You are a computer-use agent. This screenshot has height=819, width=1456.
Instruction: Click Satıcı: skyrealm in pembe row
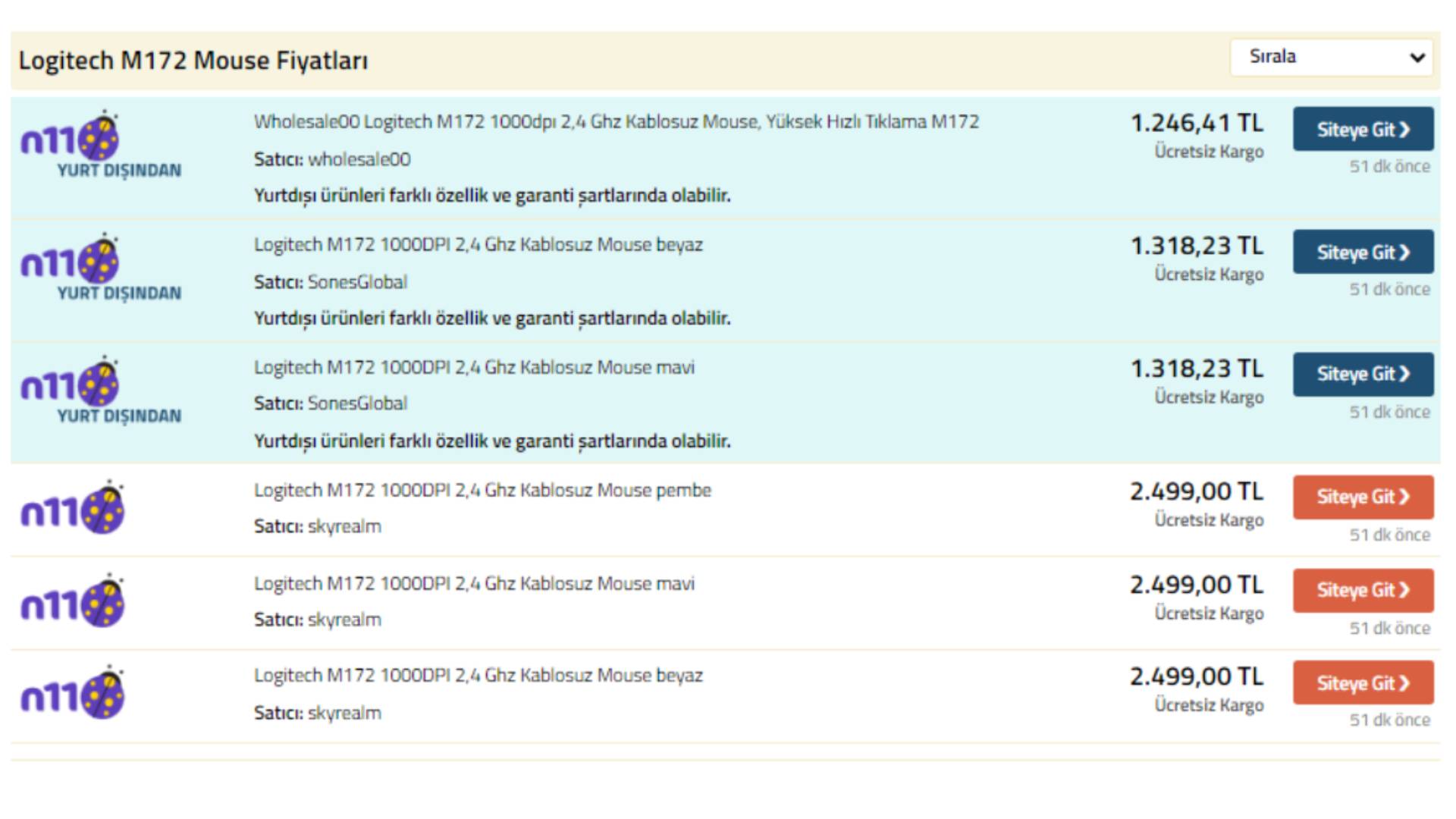318,526
